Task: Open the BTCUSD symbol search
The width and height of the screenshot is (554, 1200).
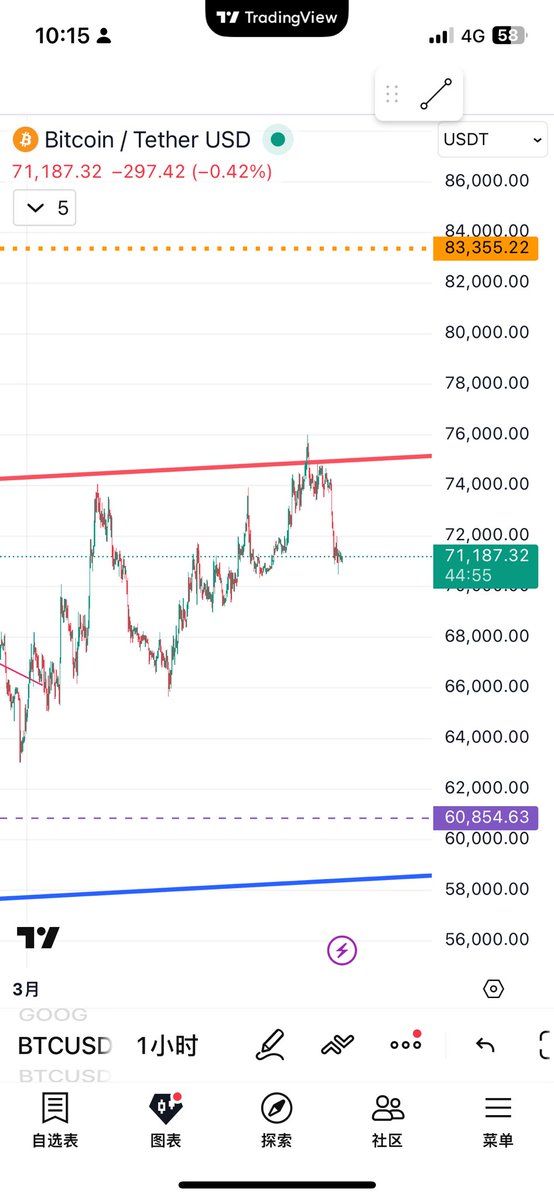Action: tap(64, 1046)
